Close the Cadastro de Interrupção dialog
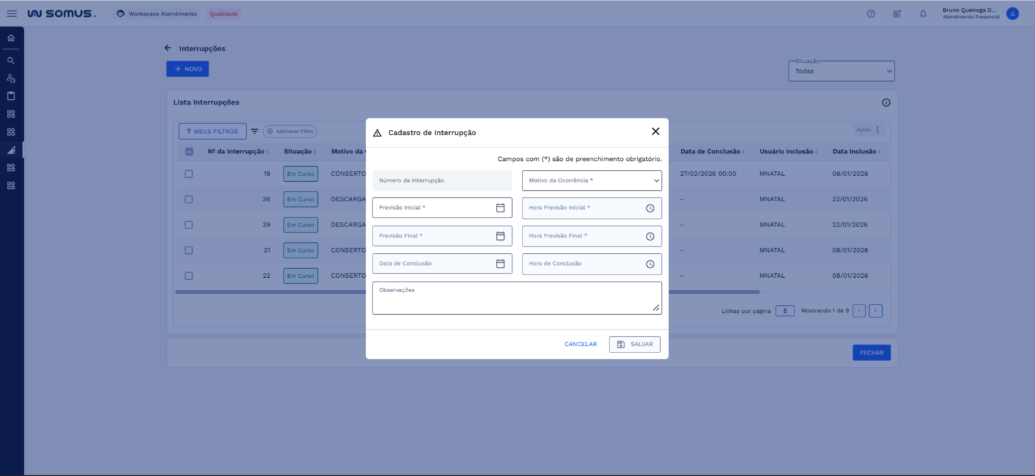Screen dimensions: 1035x476 coord(655,131)
